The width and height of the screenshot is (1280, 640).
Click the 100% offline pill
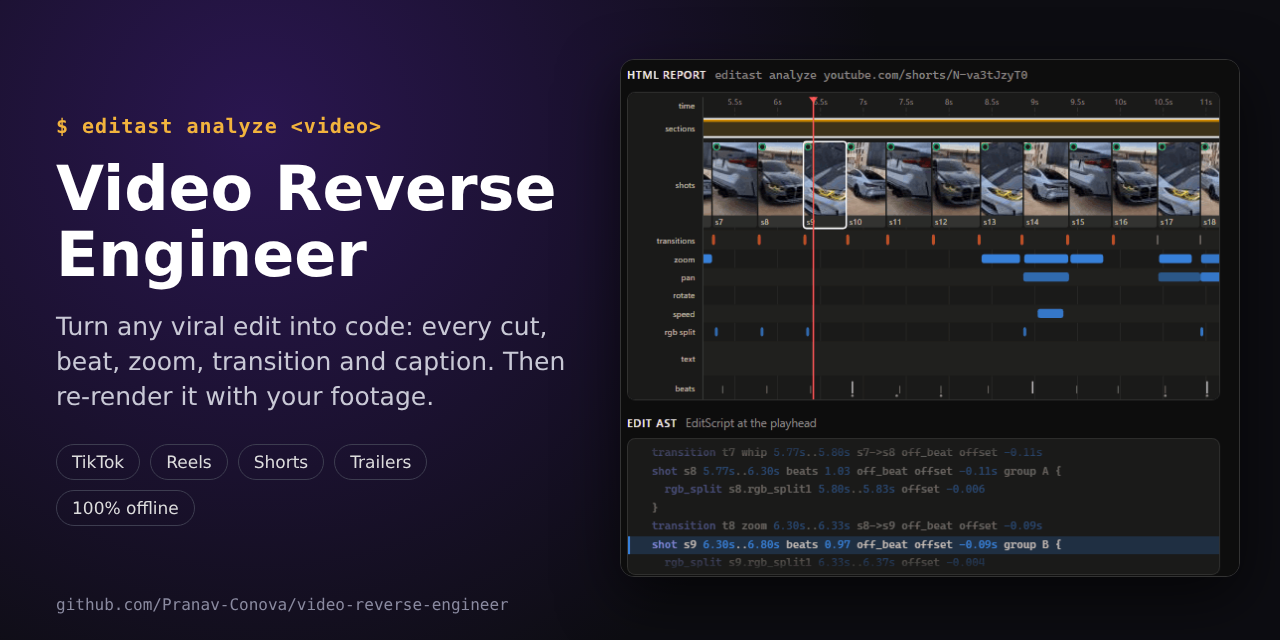tap(125, 508)
